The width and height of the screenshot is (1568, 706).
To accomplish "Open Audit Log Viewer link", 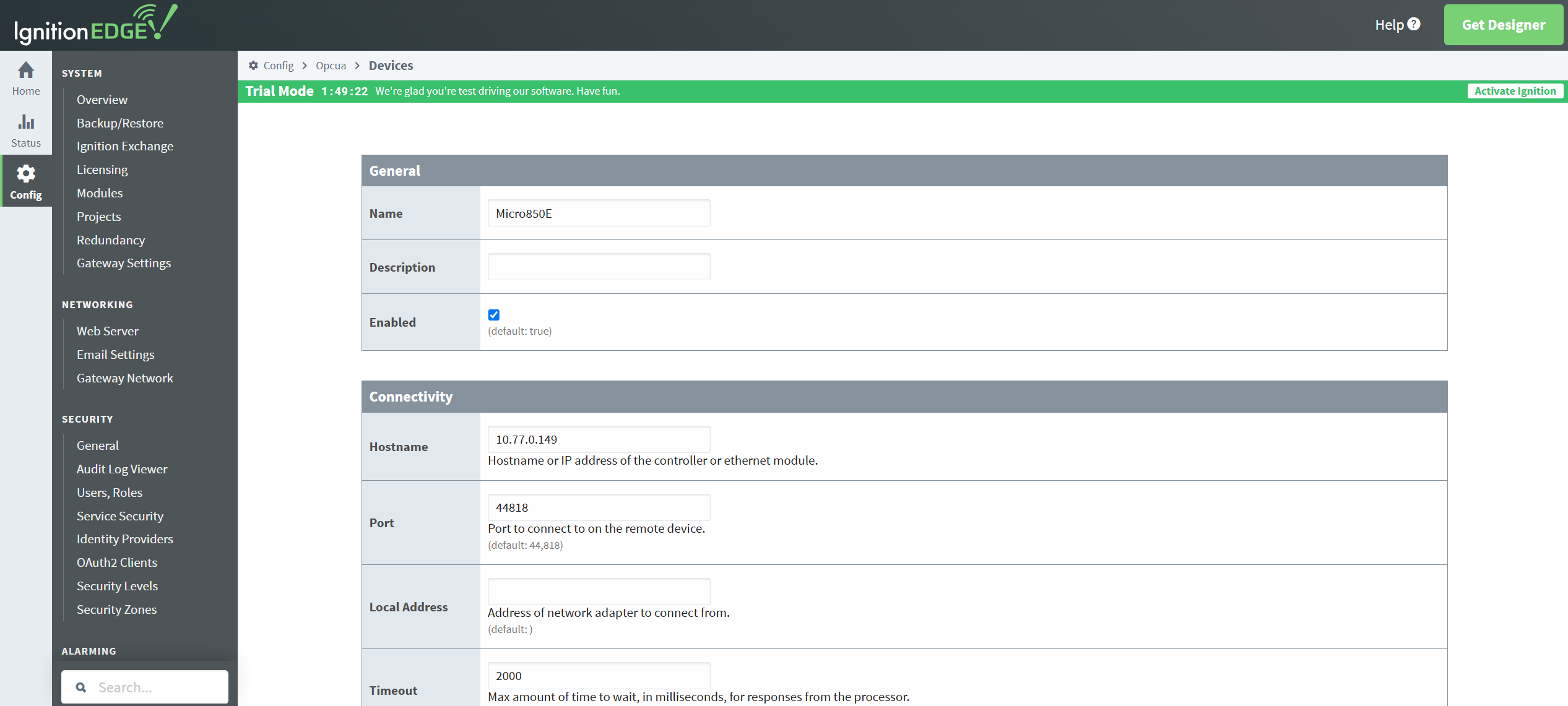I will point(122,469).
